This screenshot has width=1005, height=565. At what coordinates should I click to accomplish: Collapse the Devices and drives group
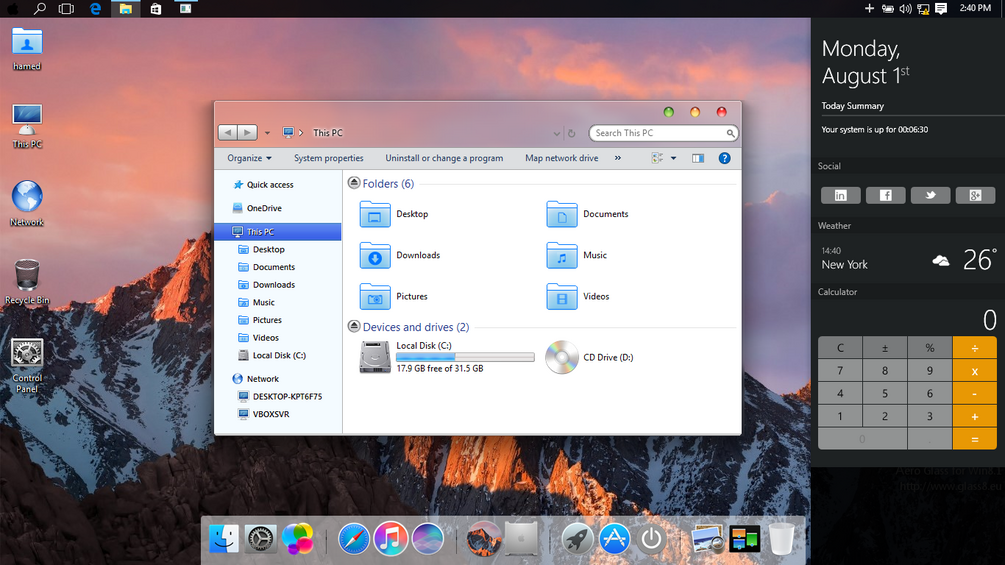[x=354, y=327]
